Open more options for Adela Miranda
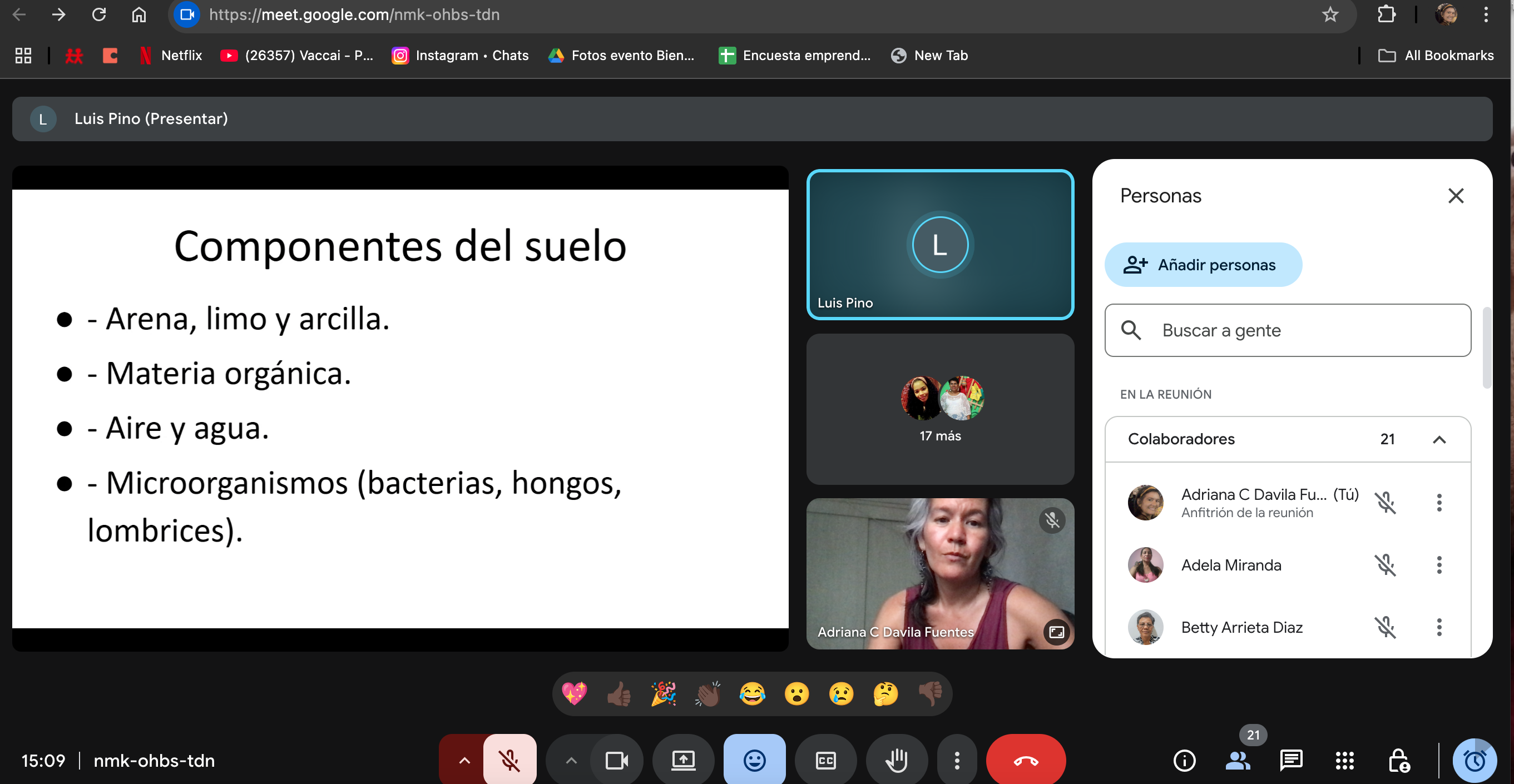 [x=1439, y=565]
